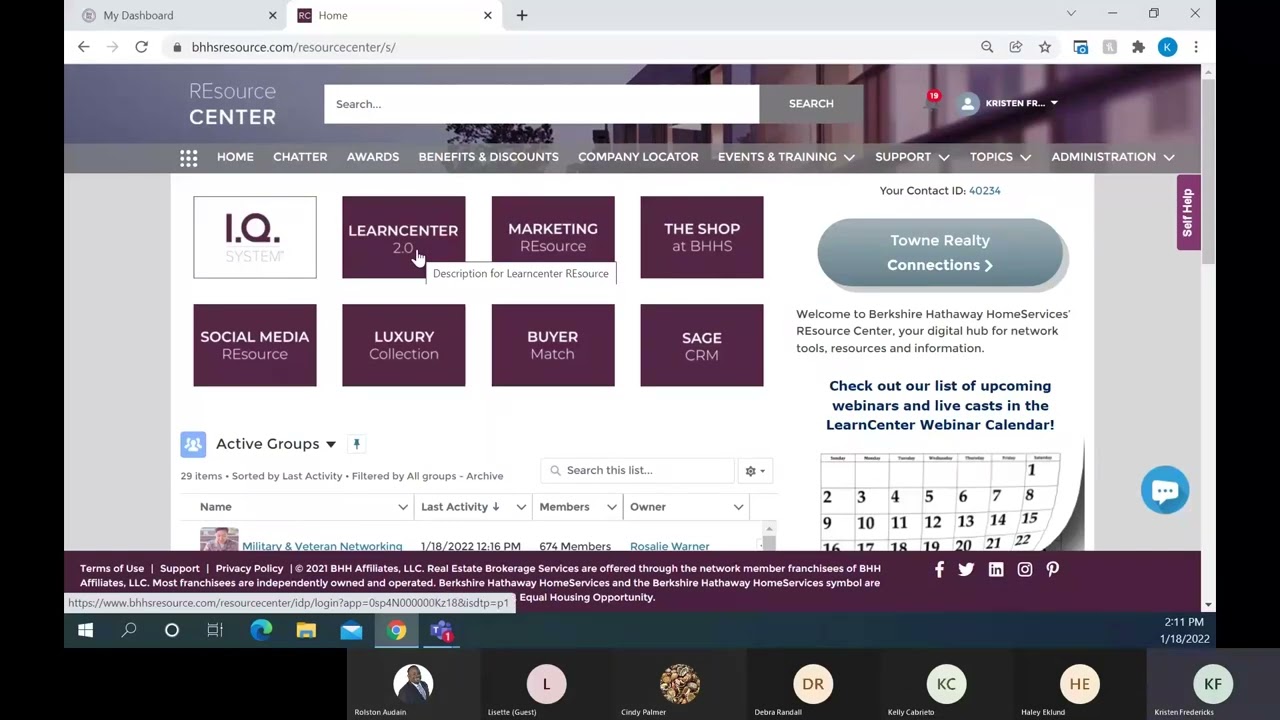
Task: Open the Buyer Match tile
Action: [x=553, y=345]
